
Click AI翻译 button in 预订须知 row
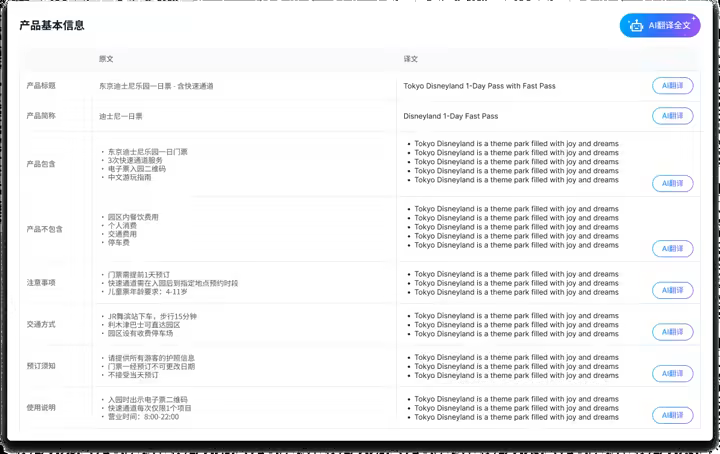click(x=673, y=374)
